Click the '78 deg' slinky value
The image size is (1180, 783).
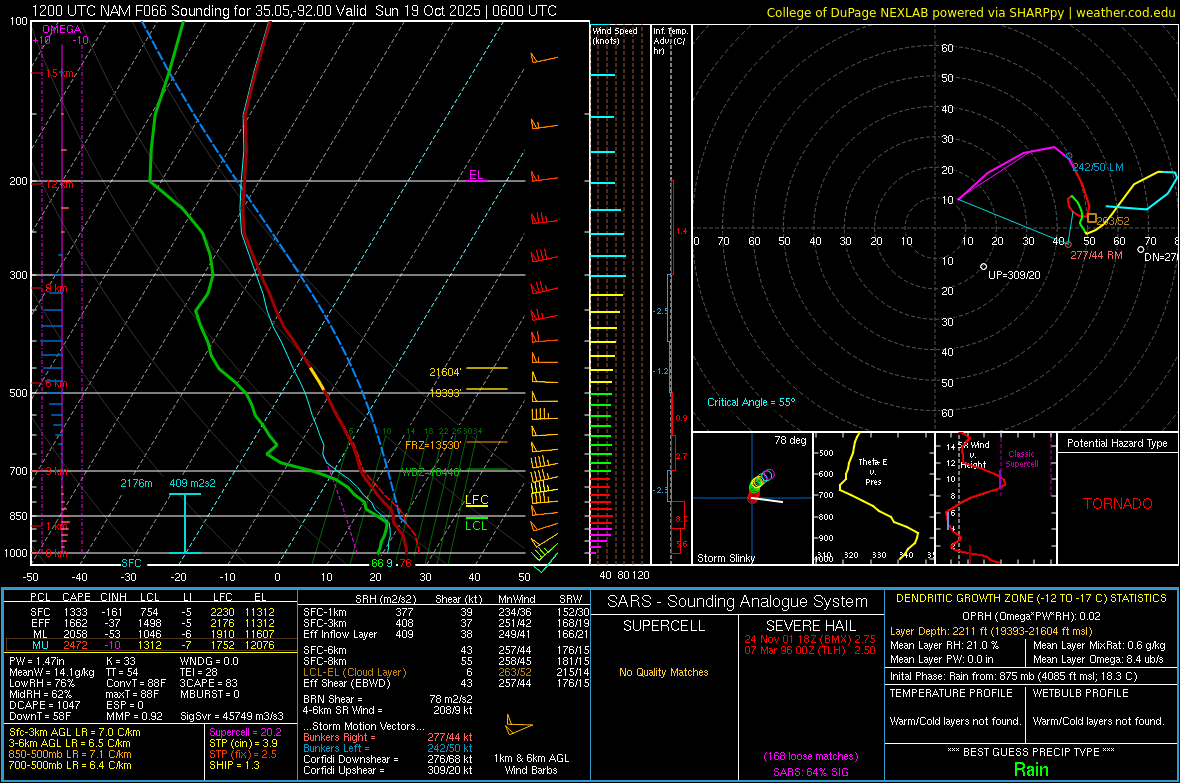(789, 440)
